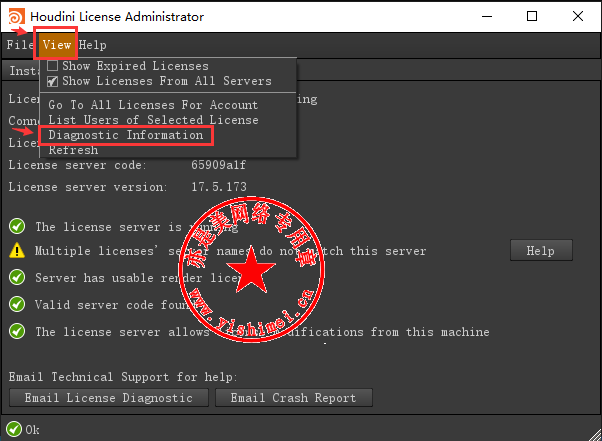The image size is (602, 441).
Task: Click Email Crash Report button
Action: [x=294, y=398]
